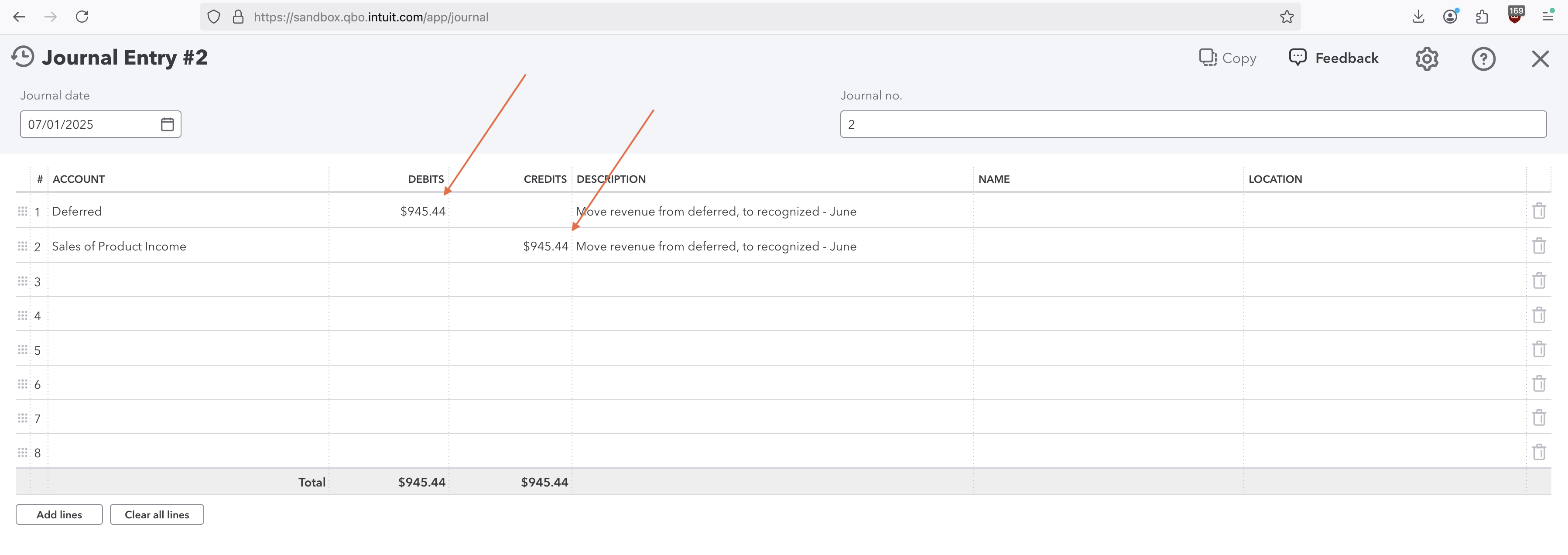This screenshot has width=1568, height=555.
Task: Delete line 1 Deferred with trash icon
Action: pyautogui.click(x=1539, y=211)
